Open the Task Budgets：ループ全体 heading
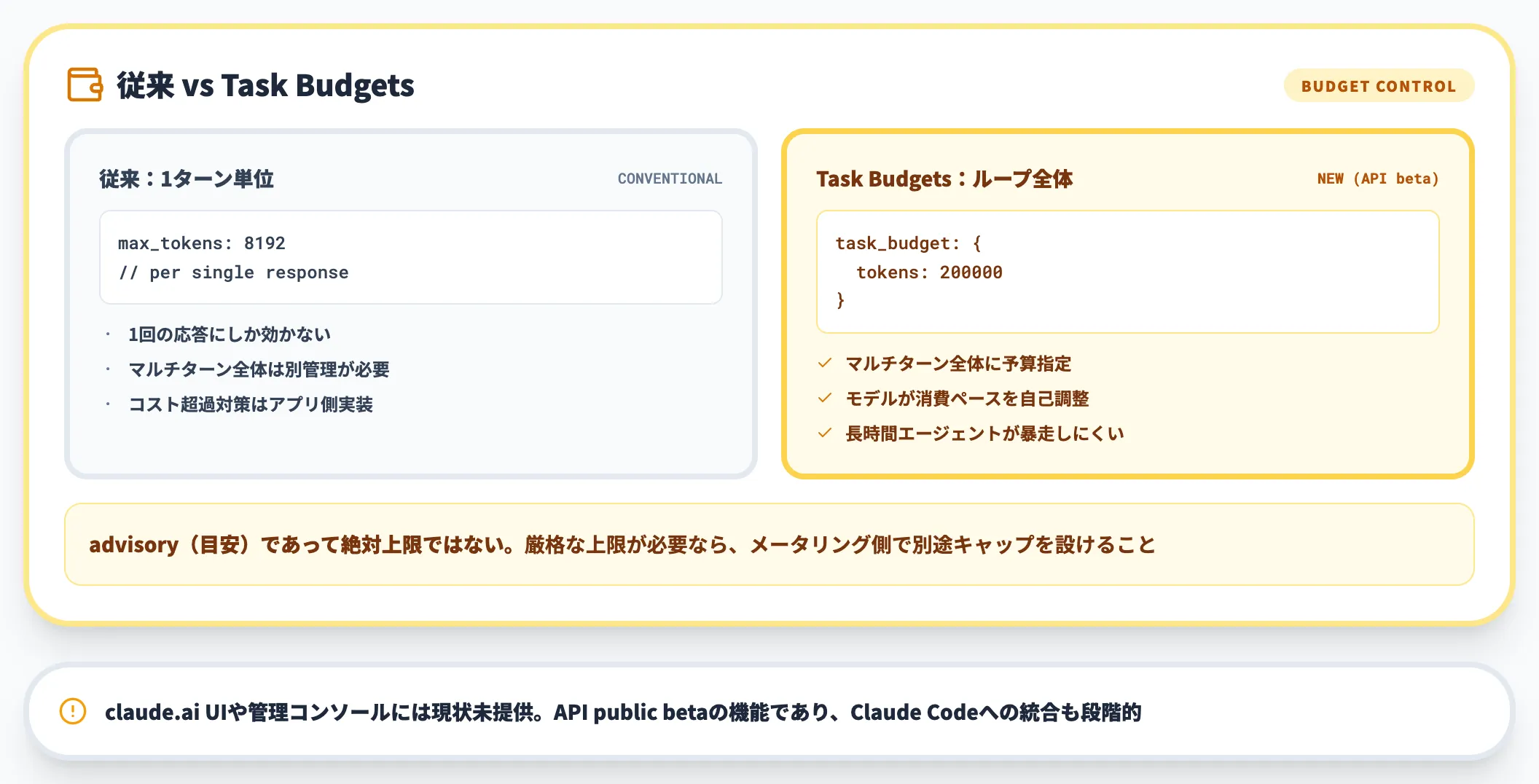The height and width of the screenshot is (784, 1539). (x=947, y=179)
